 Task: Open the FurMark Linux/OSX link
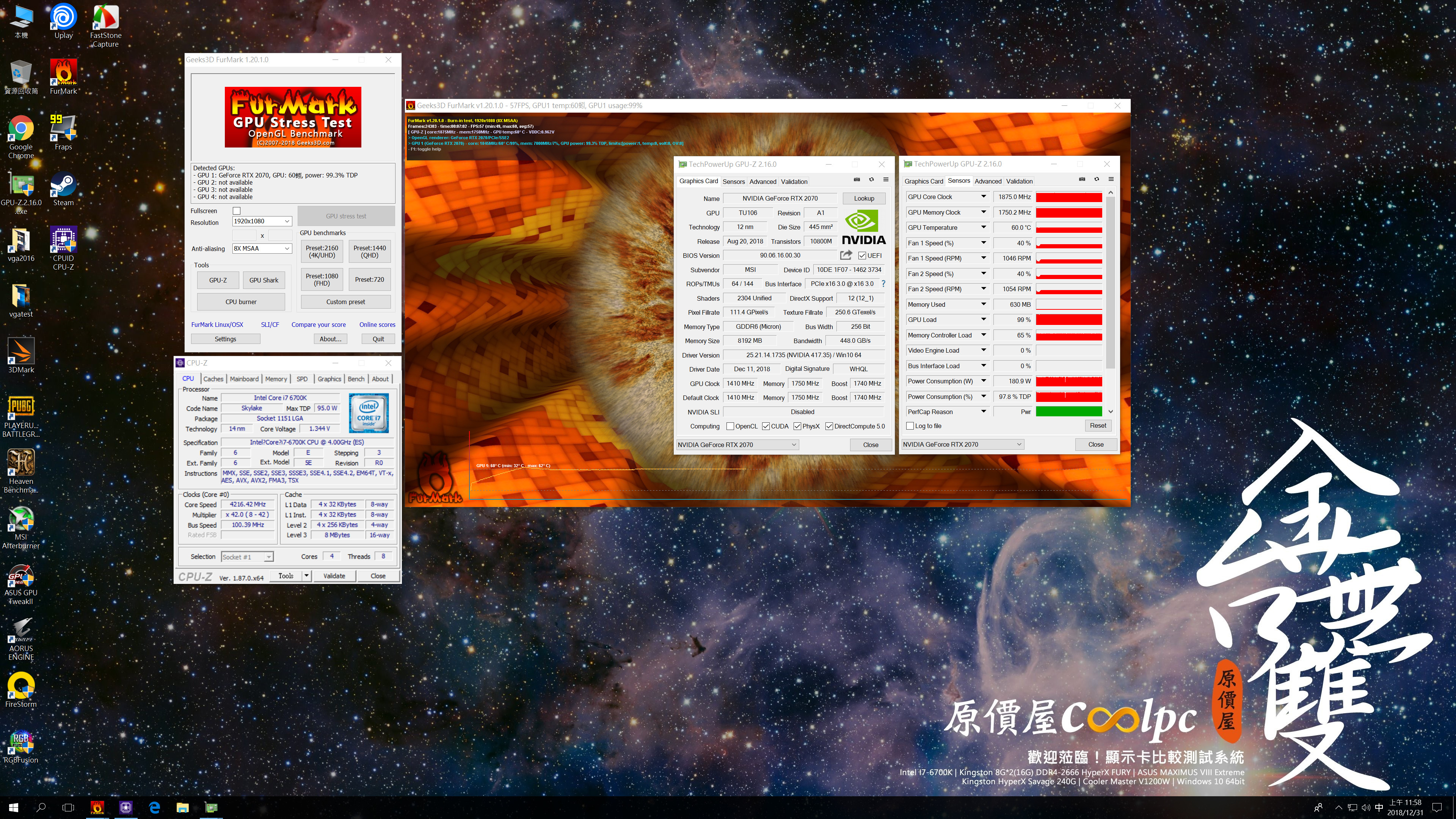tap(217, 325)
